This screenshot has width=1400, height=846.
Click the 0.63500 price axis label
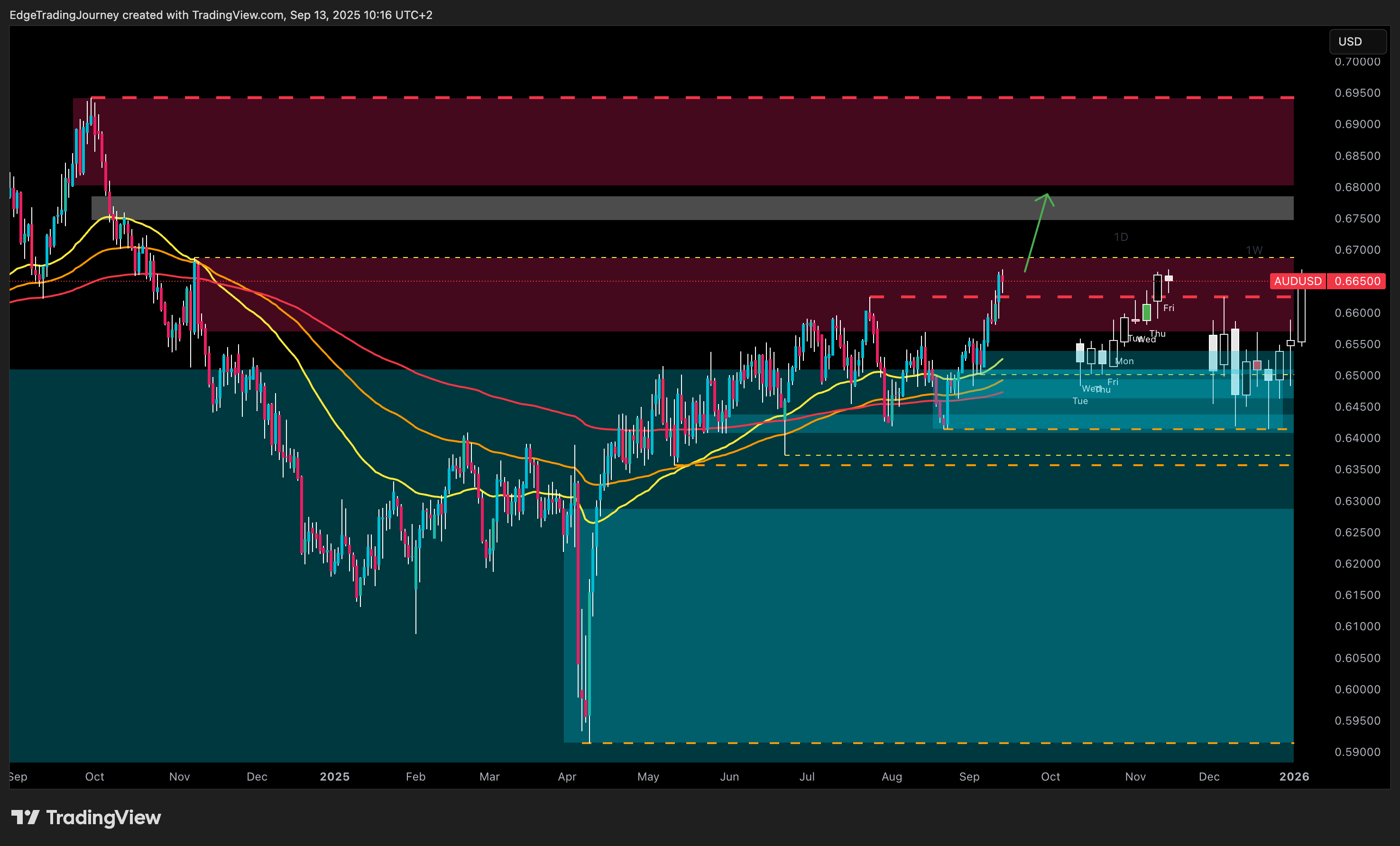click(x=1357, y=469)
